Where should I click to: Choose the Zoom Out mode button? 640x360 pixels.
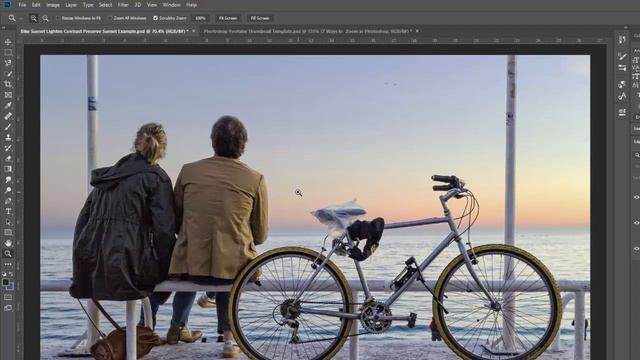45,18
